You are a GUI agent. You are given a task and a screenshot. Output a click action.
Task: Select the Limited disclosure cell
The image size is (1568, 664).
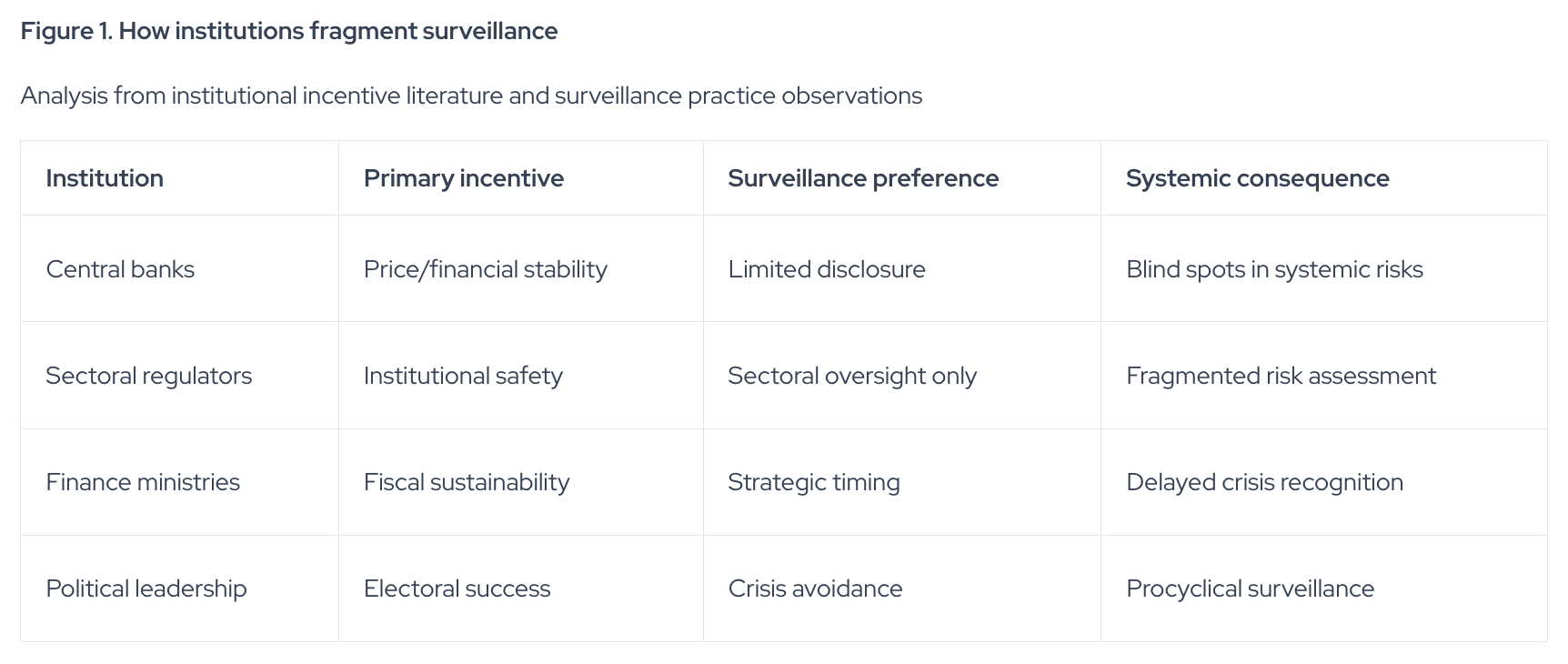901,268
